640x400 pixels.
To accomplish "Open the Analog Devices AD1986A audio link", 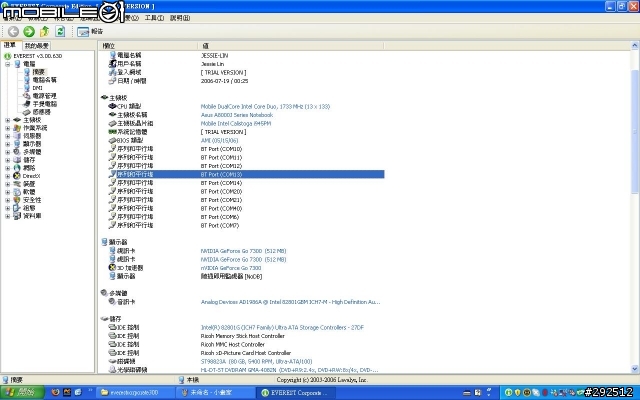I will pyautogui.click(x=290, y=302).
